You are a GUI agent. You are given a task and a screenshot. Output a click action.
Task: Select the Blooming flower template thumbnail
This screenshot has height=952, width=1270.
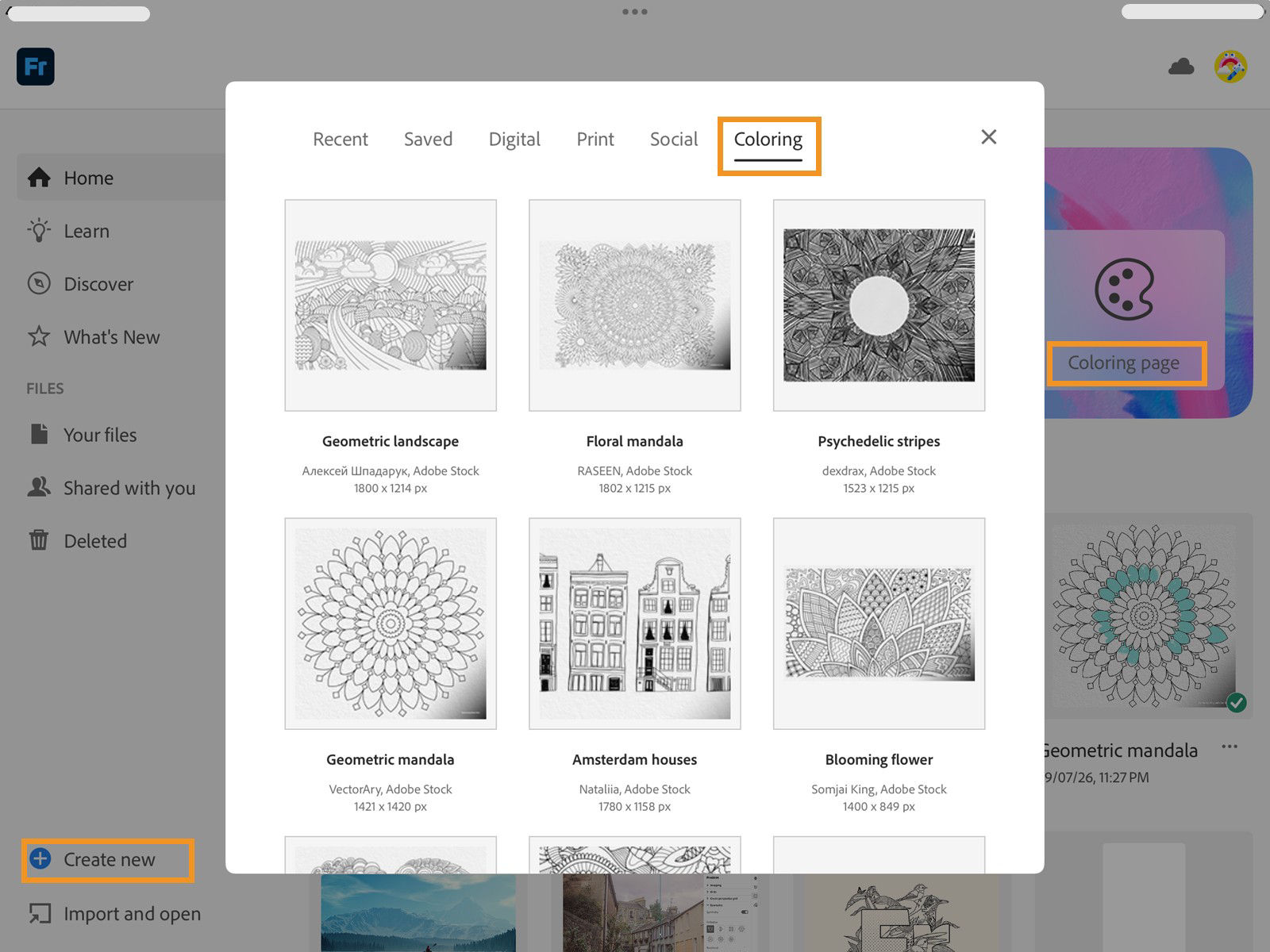[879, 624]
